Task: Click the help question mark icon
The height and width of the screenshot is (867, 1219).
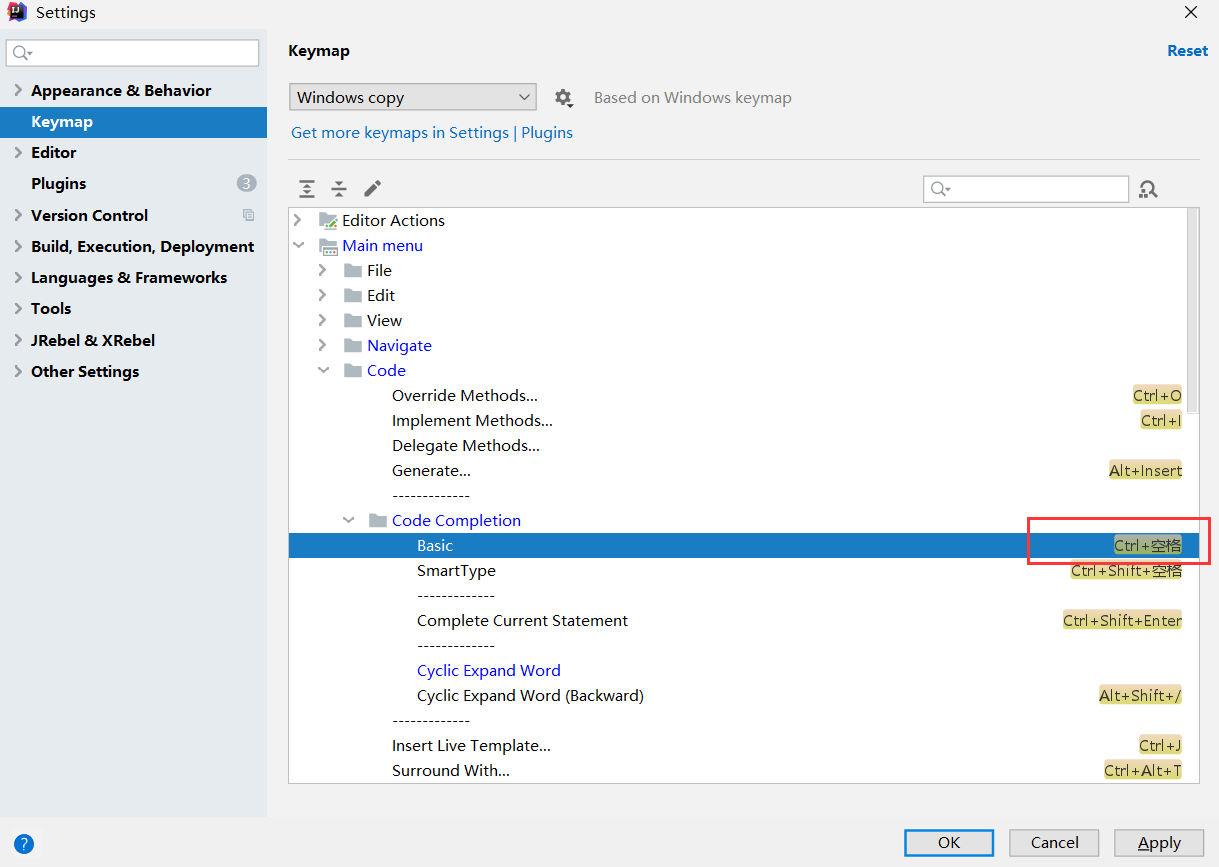Action: pos(24,843)
